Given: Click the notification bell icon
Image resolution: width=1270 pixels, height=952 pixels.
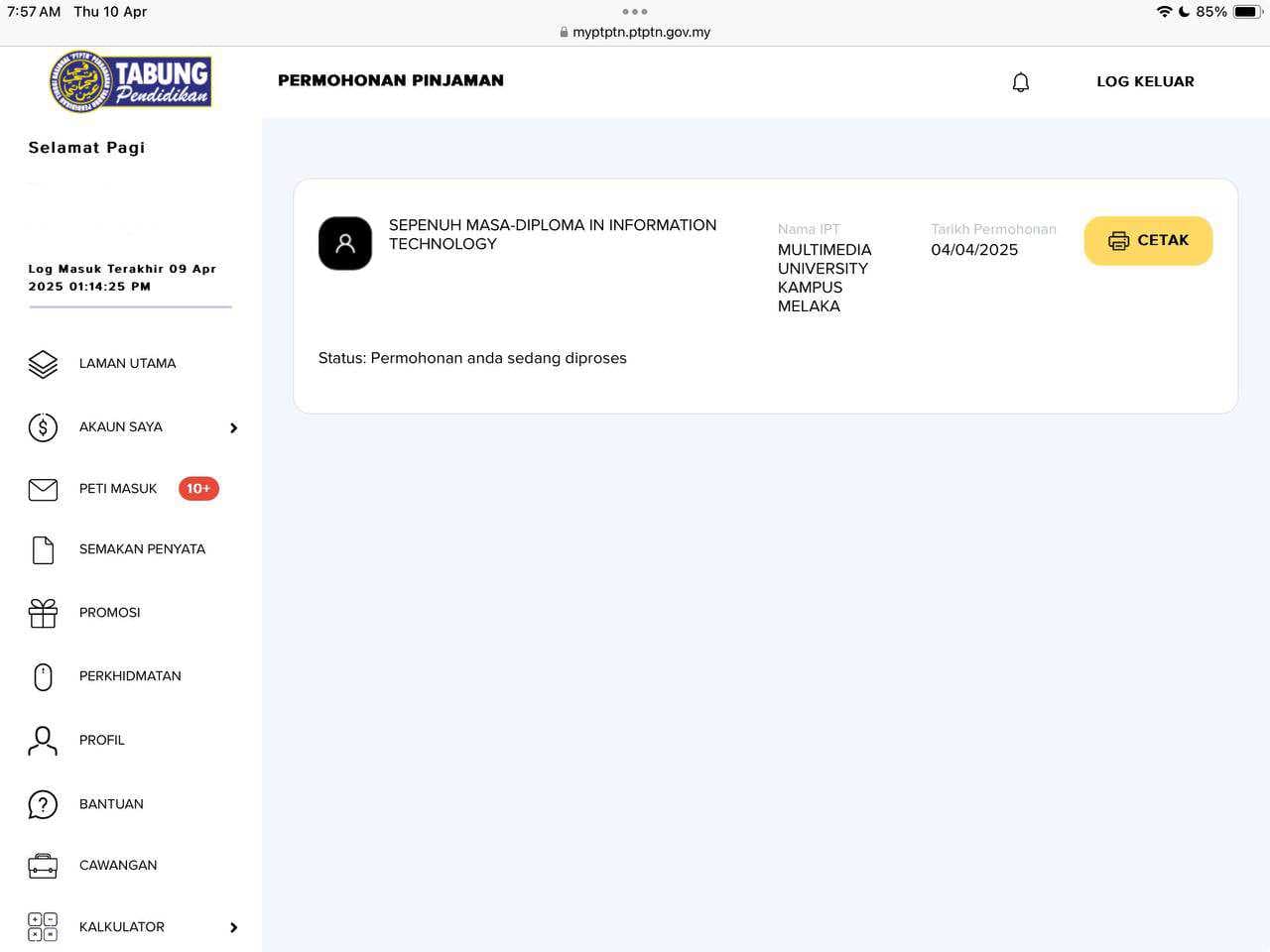Looking at the screenshot, I should pos(1020,82).
